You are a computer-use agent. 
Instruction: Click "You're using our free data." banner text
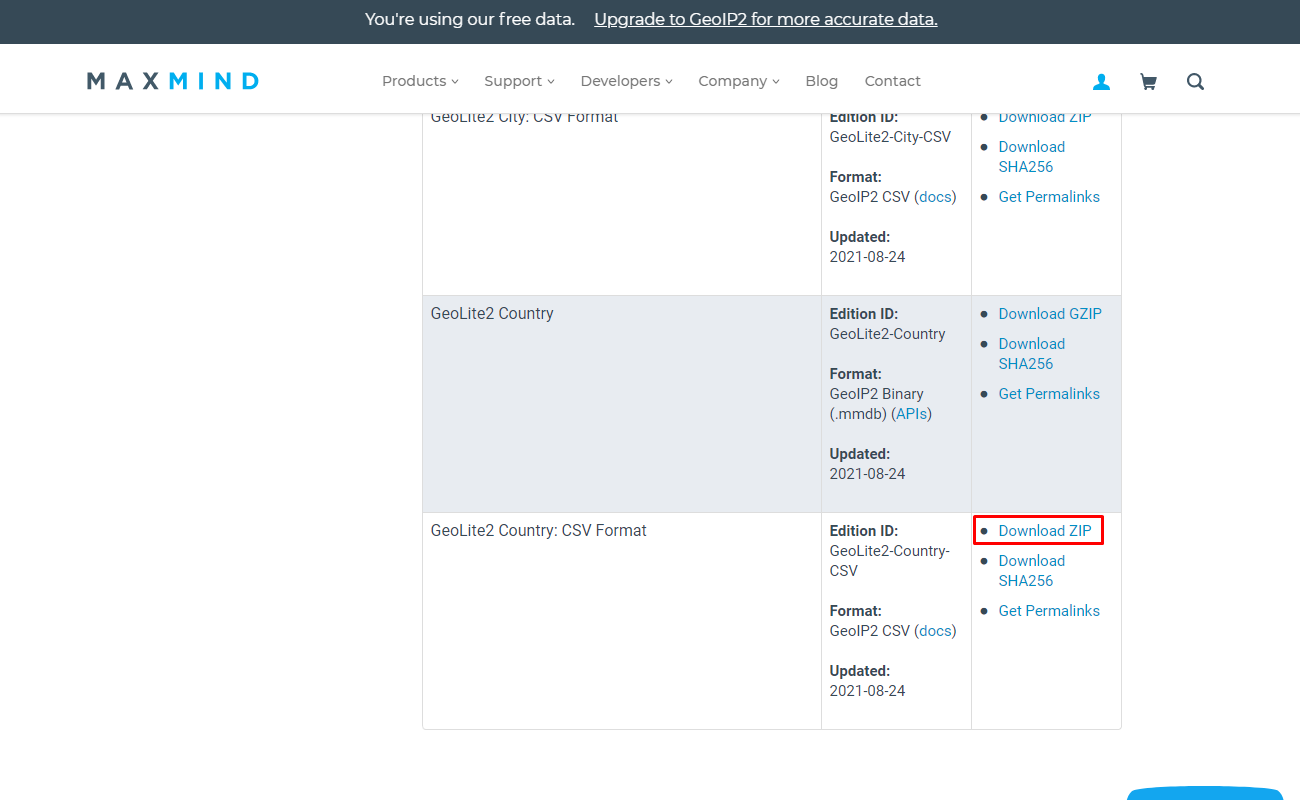[x=470, y=19]
